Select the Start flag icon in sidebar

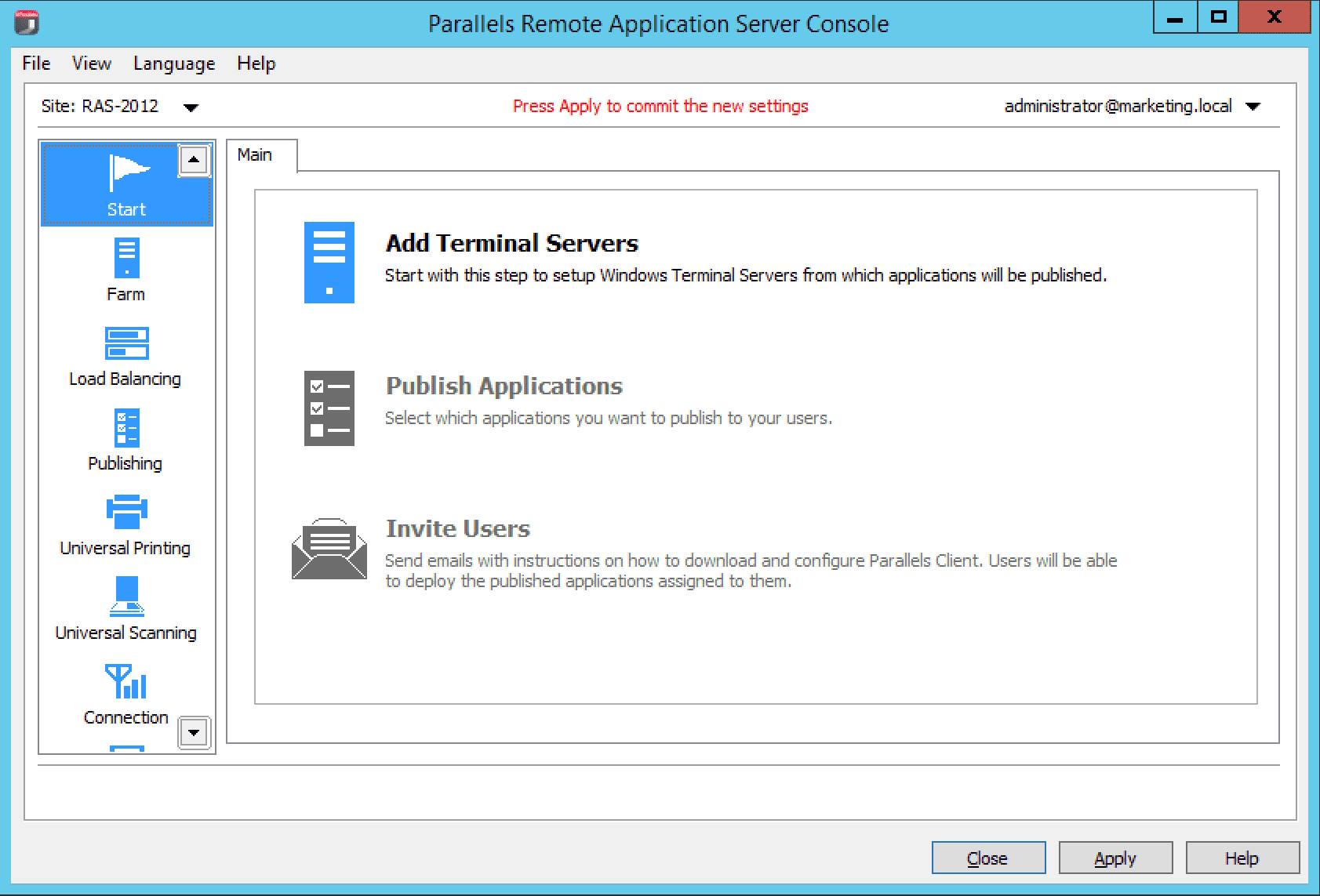click(x=127, y=174)
